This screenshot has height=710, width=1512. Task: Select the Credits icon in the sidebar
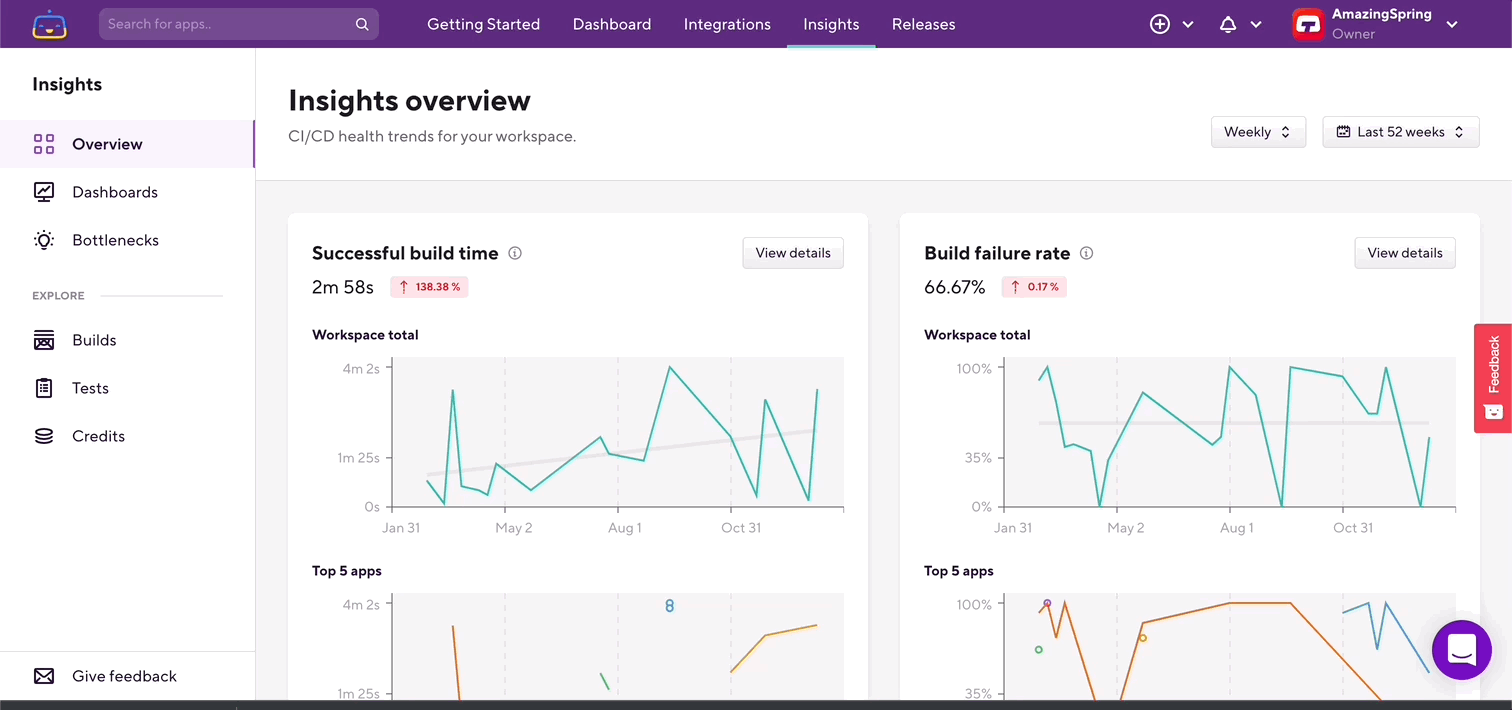tap(44, 435)
